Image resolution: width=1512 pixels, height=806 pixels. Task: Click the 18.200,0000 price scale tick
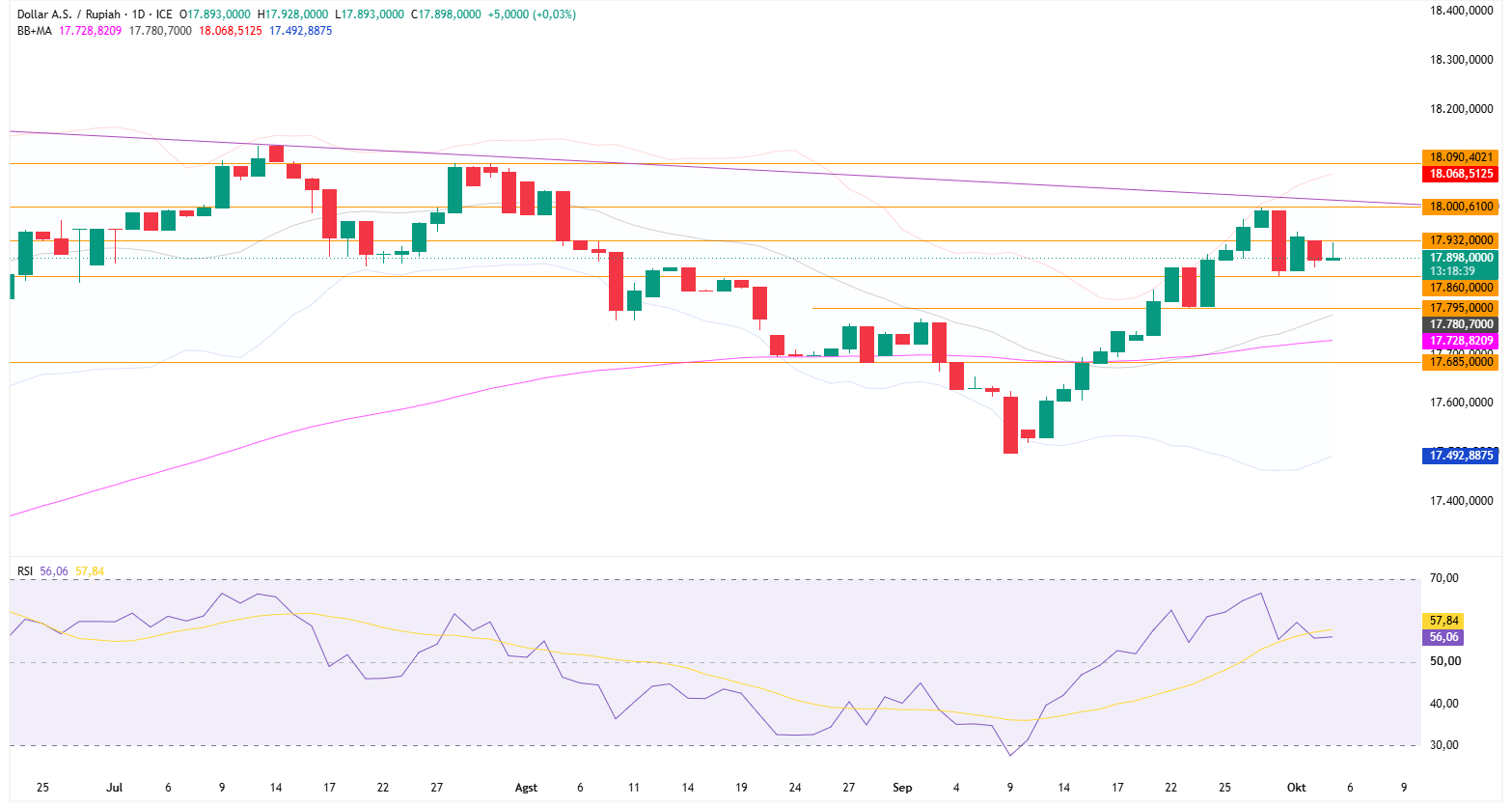(x=1461, y=109)
